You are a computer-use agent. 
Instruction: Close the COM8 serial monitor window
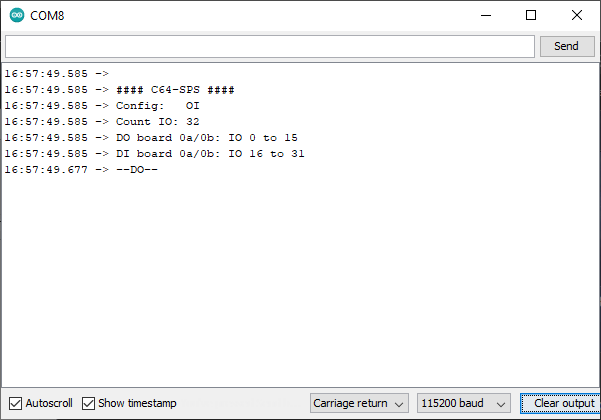click(576, 15)
